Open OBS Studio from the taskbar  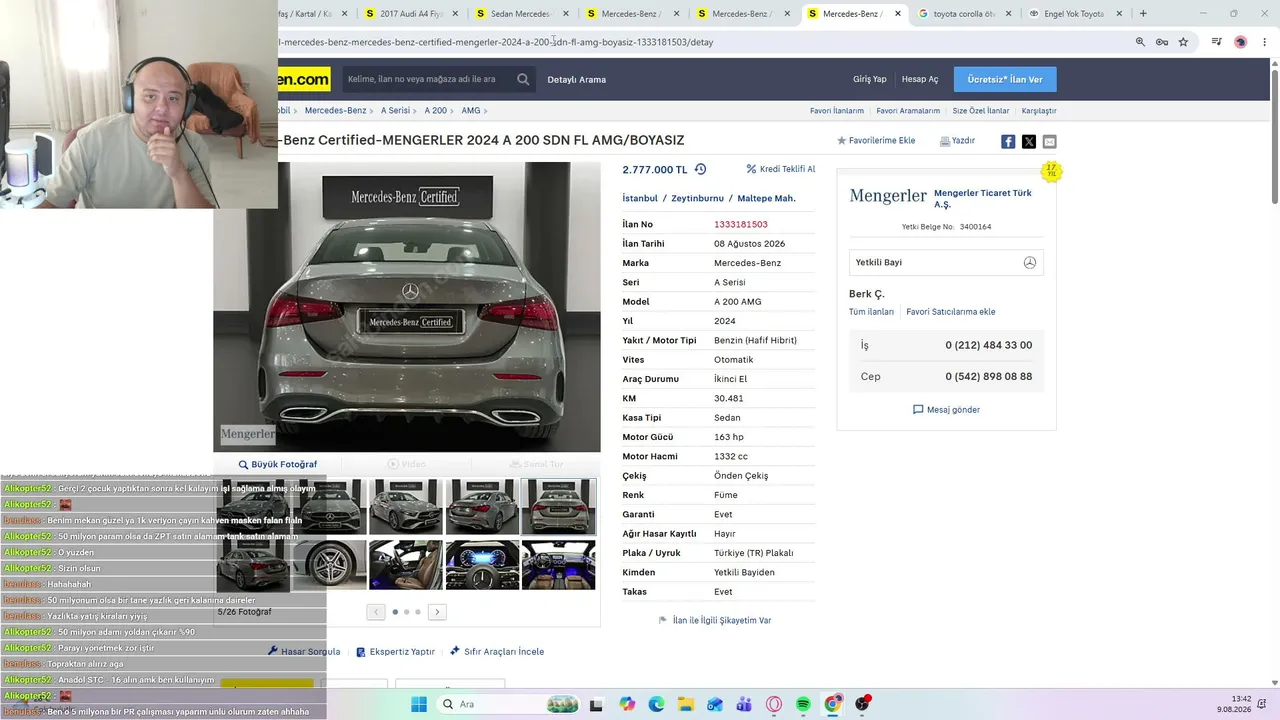click(x=862, y=704)
